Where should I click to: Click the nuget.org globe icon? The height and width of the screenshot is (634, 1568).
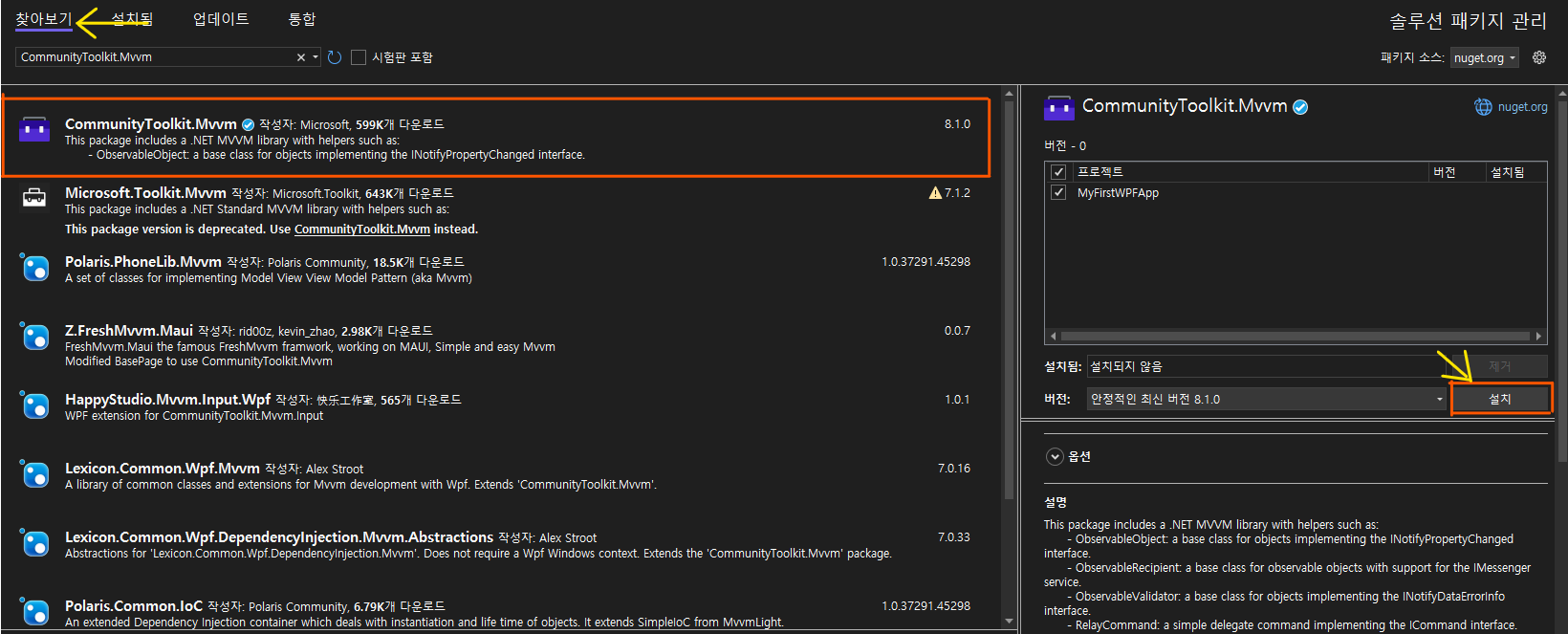click(1483, 107)
